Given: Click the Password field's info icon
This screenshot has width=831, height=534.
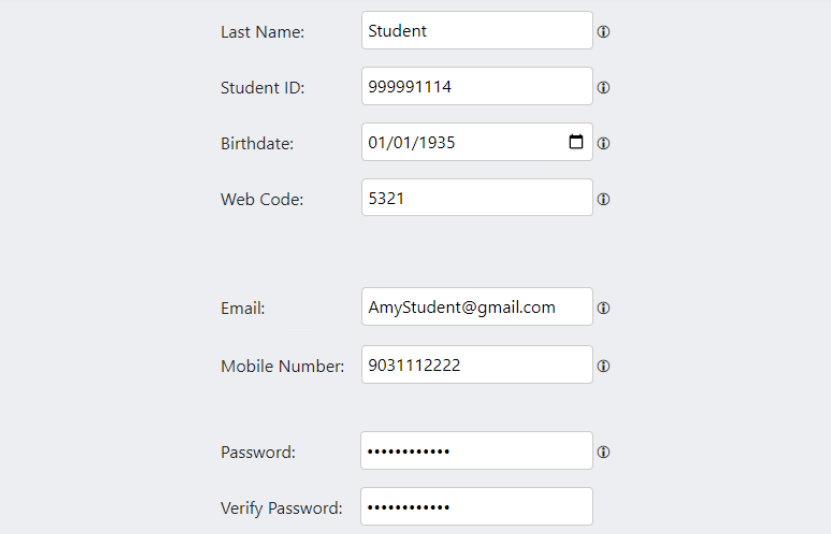Looking at the screenshot, I should (x=604, y=453).
